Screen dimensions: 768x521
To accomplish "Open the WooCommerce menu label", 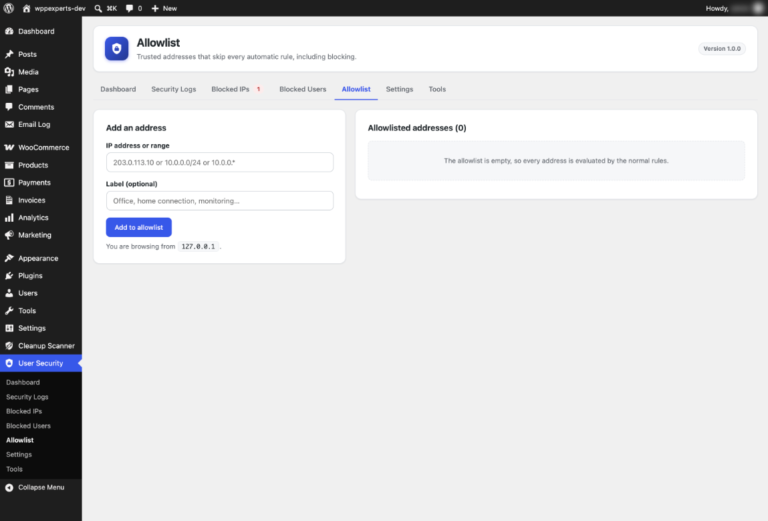I will (x=44, y=147).
